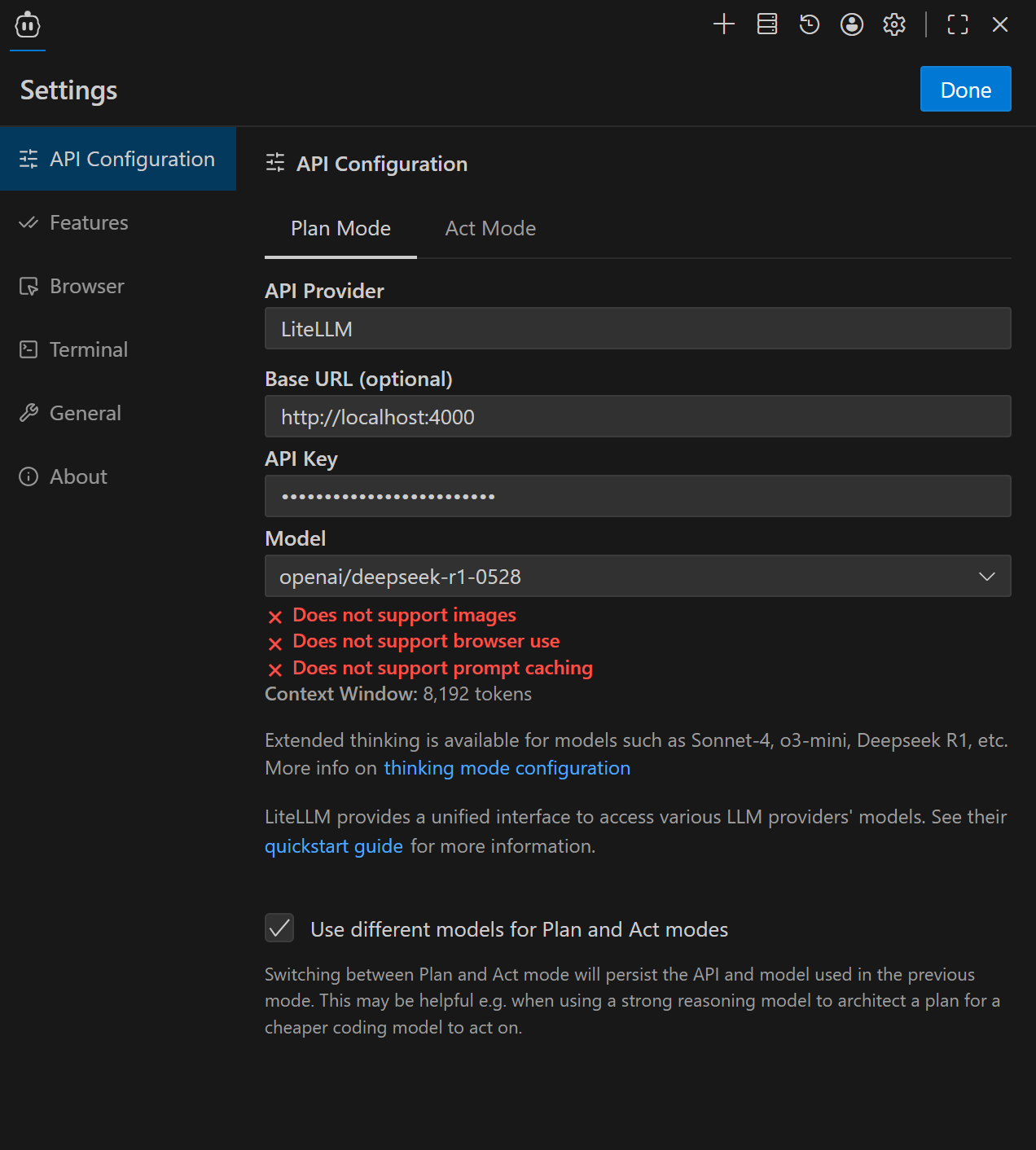Start a new task with plus icon
The image size is (1036, 1150).
tap(723, 24)
